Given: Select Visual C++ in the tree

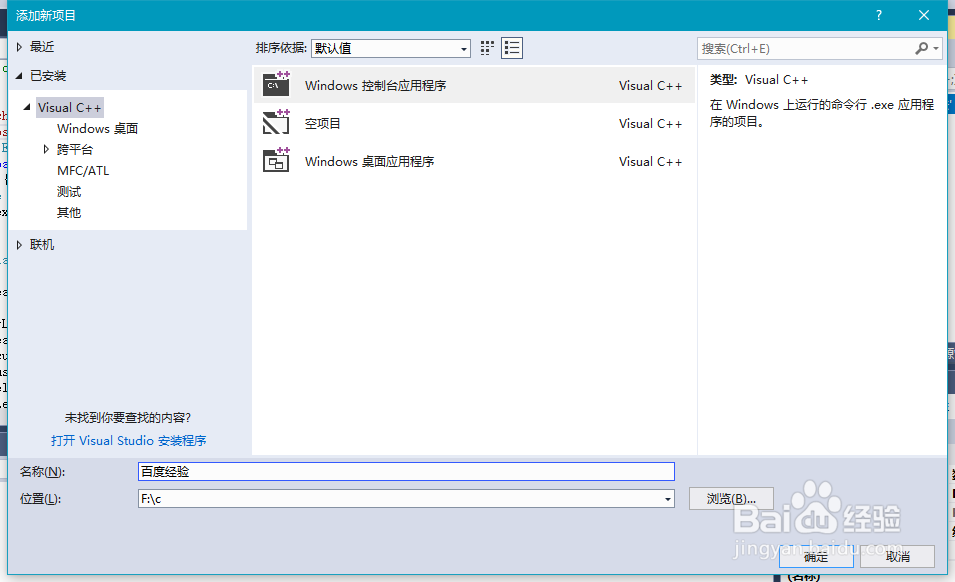Looking at the screenshot, I should point(69,108).
